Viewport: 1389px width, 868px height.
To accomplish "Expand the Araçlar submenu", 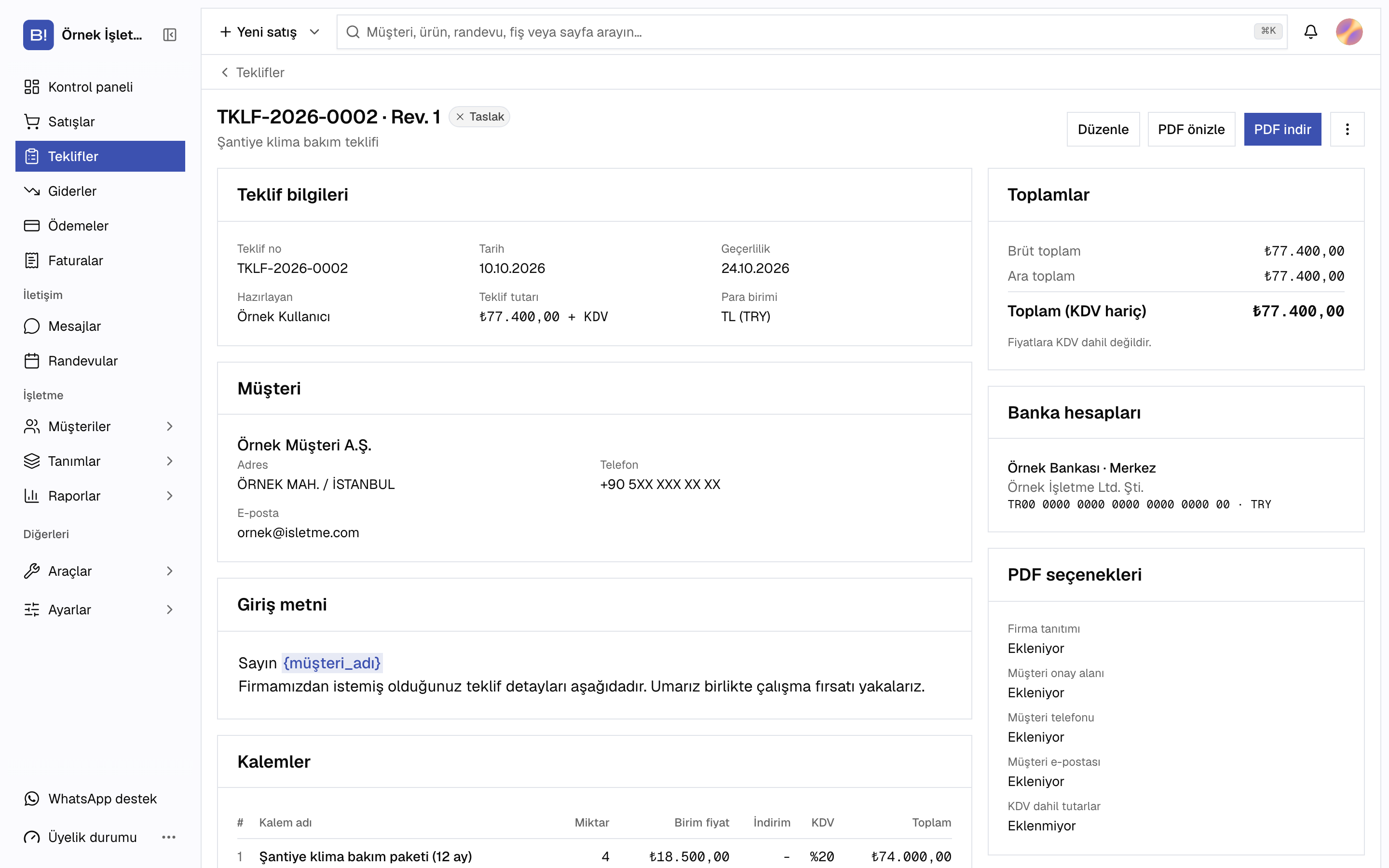I will [169, 570].
